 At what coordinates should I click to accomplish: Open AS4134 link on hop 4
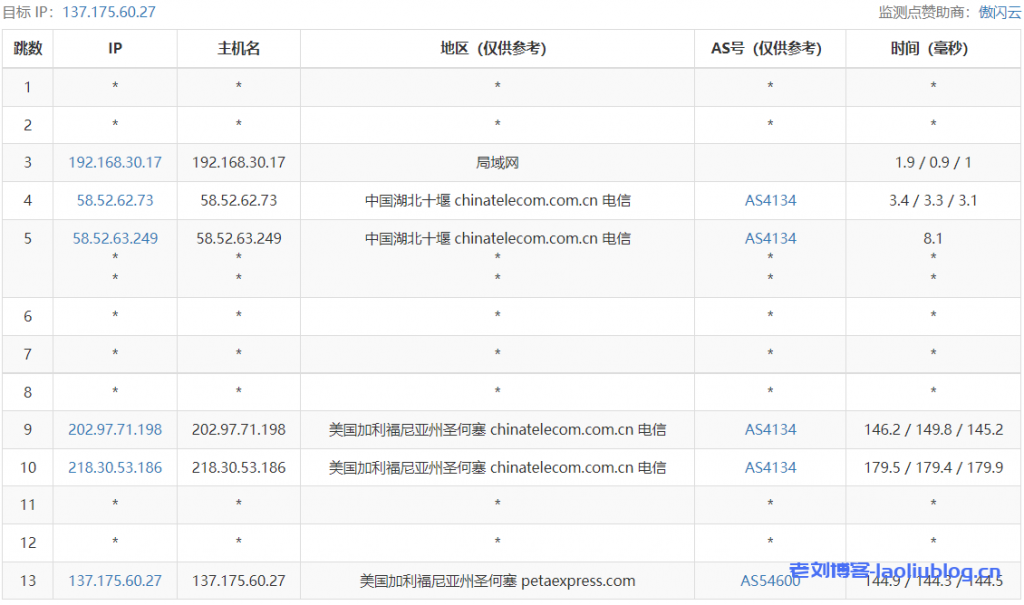(x=770, y=200)
